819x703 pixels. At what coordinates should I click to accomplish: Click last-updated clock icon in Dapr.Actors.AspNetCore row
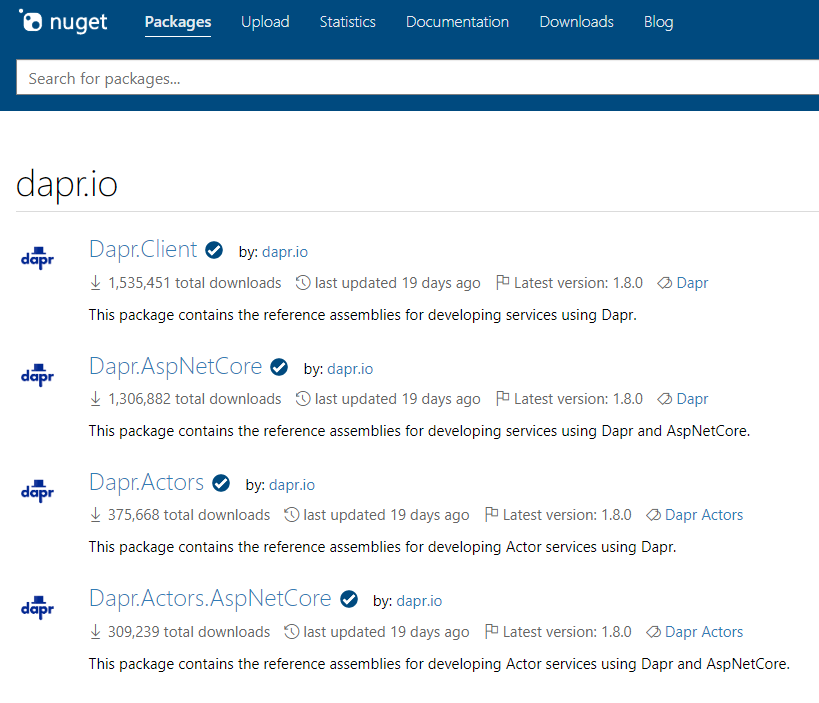(x=291, y=631)
